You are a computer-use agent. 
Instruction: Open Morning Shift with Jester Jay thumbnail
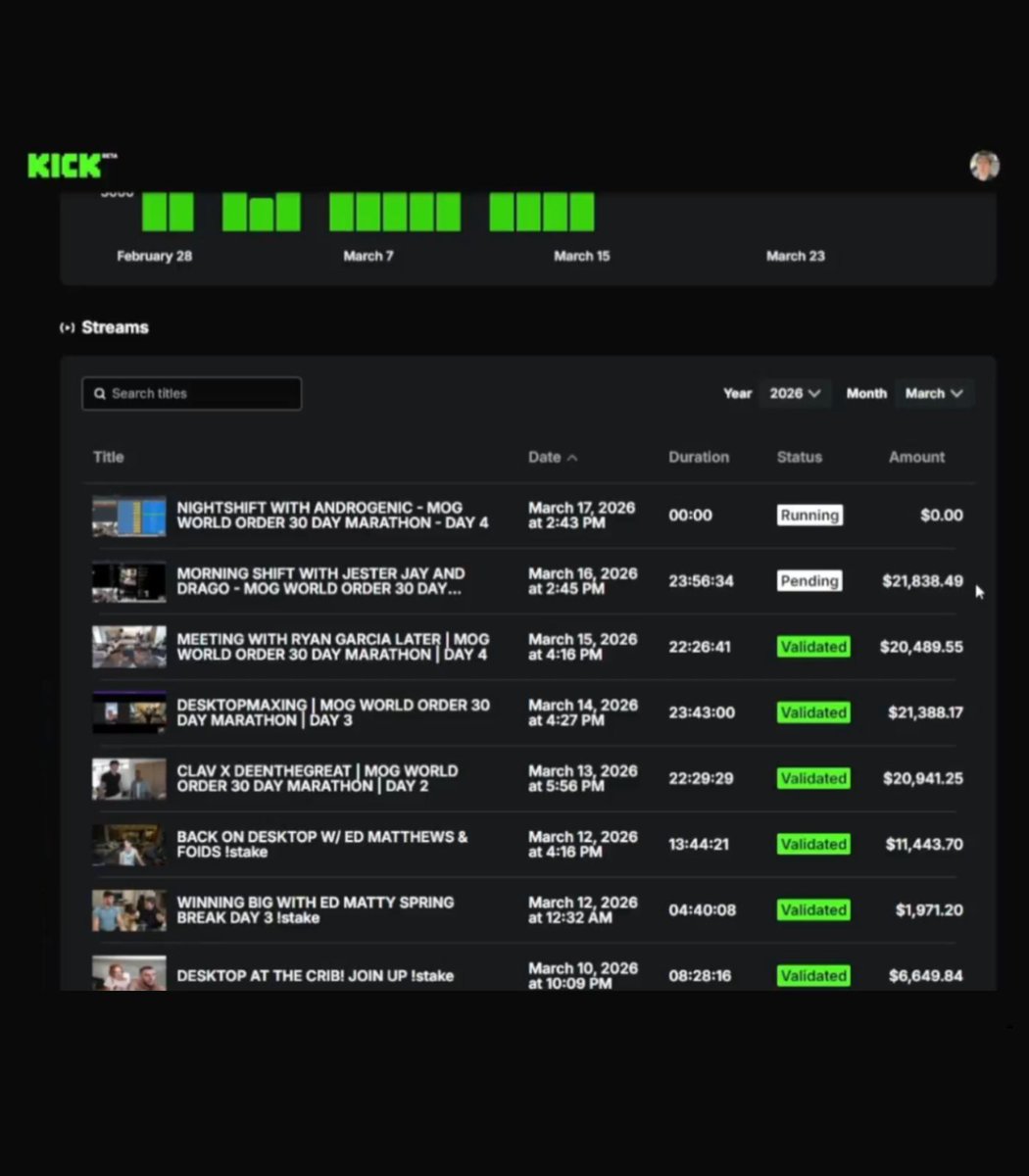(x=129, y=581)
